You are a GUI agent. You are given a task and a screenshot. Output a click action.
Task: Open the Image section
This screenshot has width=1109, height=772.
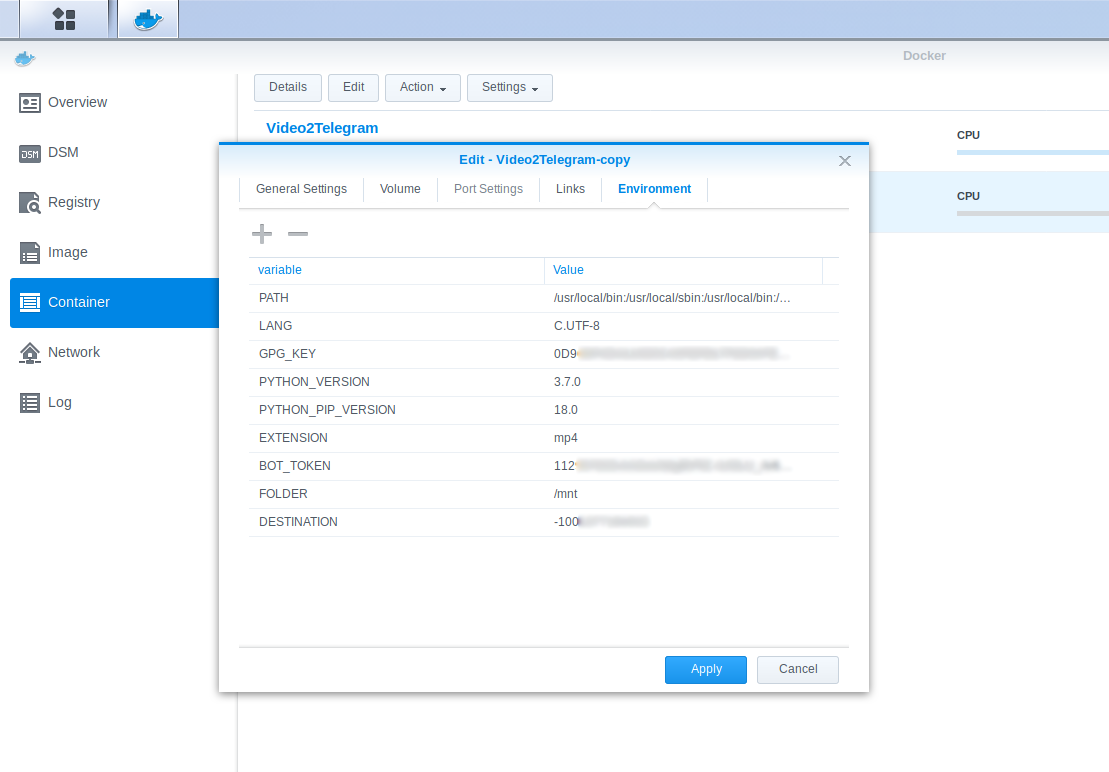[x=67, y=253]
